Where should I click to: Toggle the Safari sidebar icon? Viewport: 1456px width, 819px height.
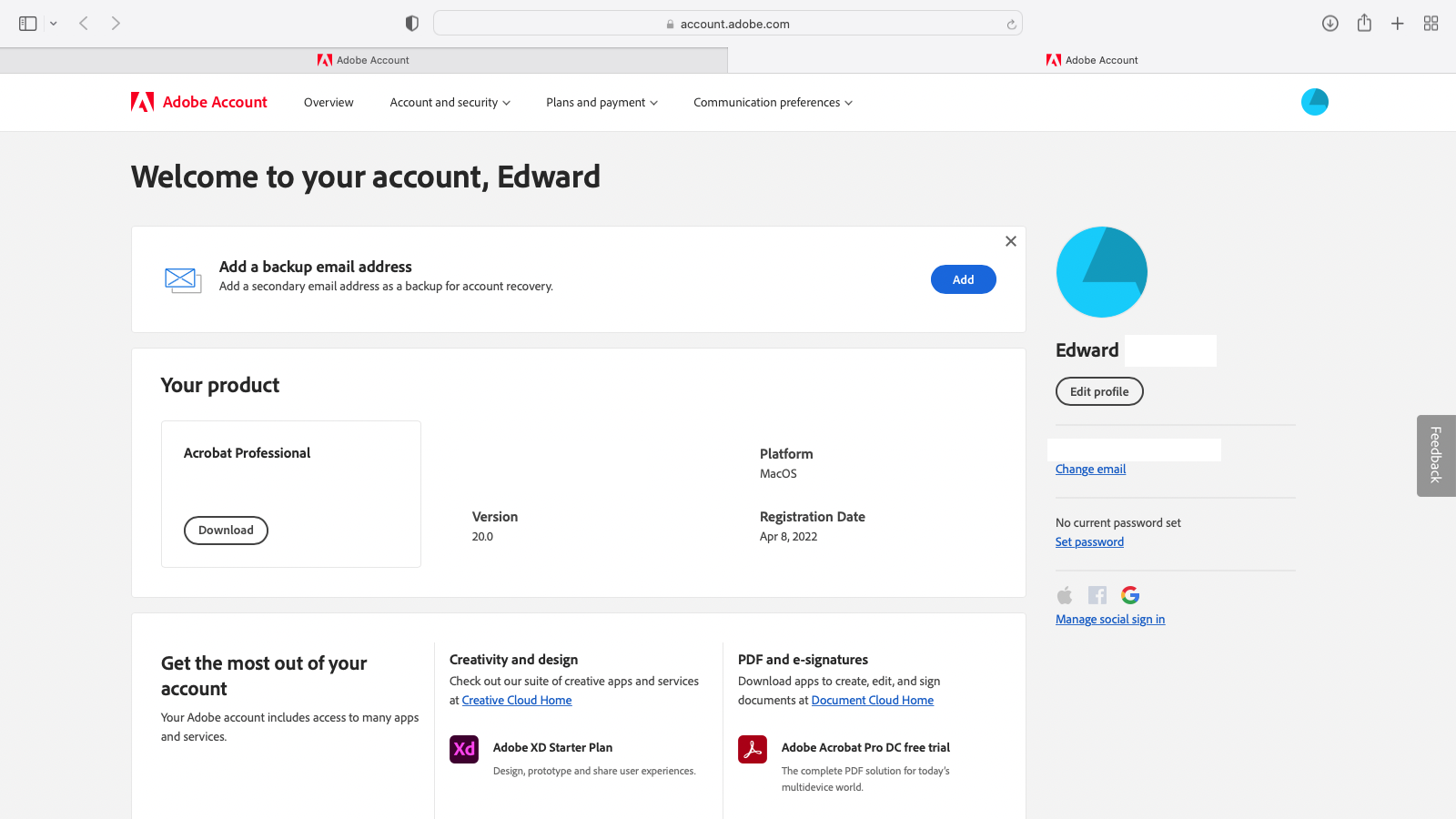[28, 24]
